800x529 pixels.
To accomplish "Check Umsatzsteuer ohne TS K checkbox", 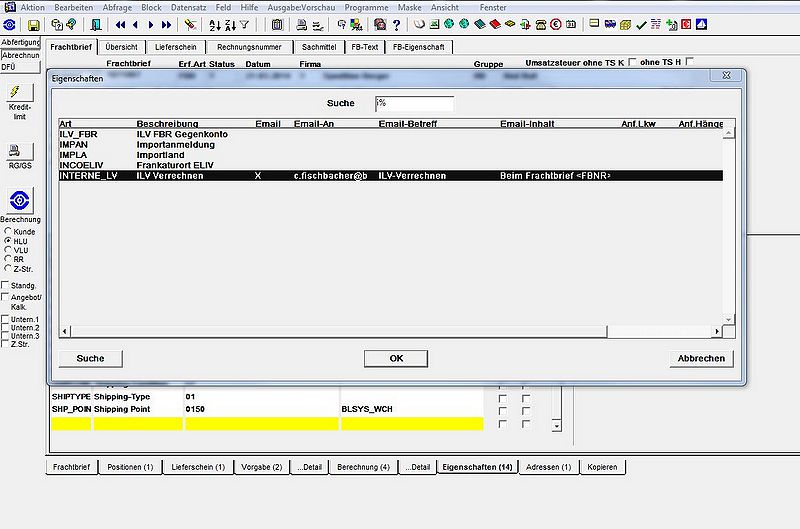I will click(632, 62).
